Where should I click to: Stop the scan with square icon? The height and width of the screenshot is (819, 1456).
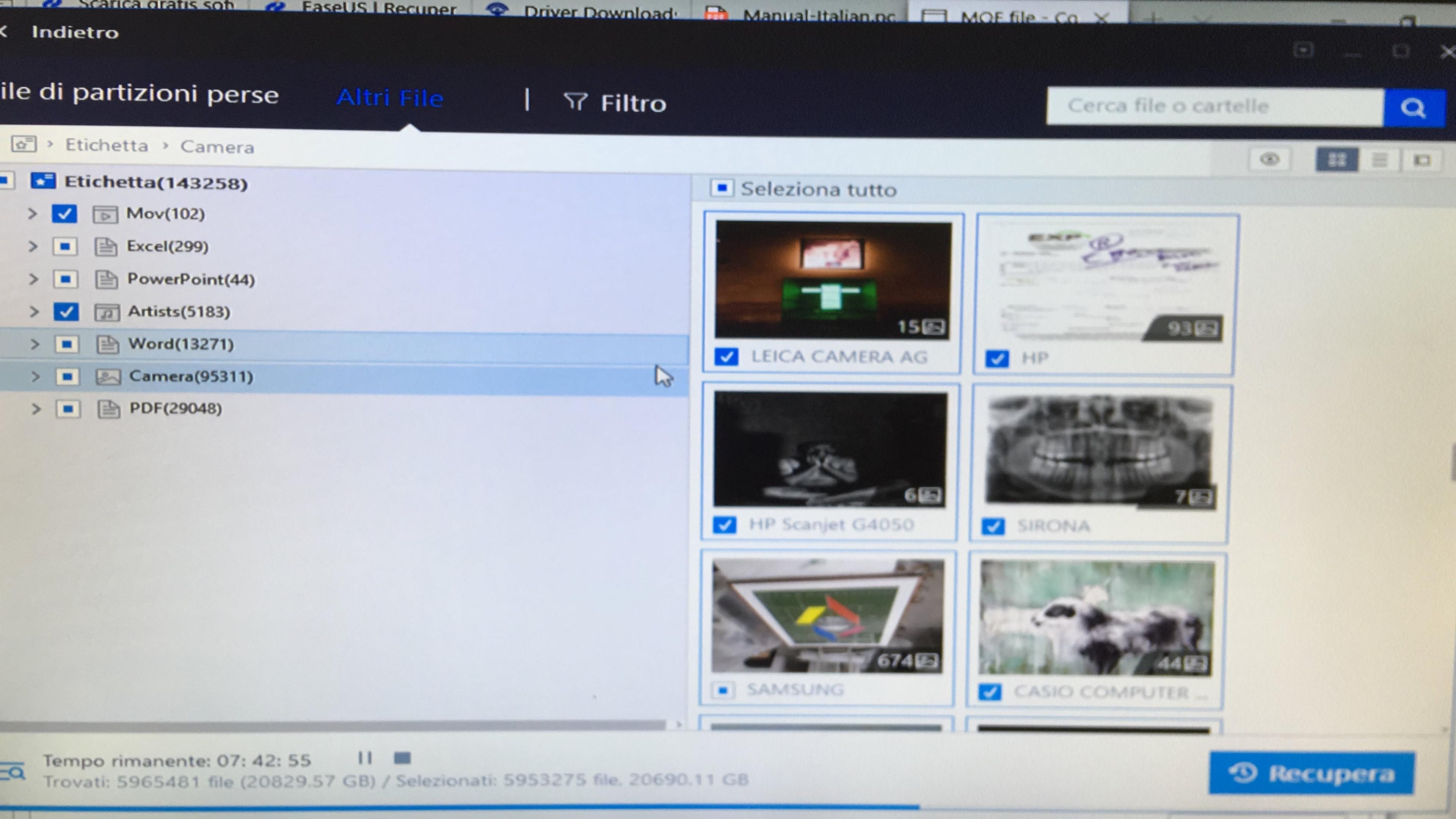(402, 758)
